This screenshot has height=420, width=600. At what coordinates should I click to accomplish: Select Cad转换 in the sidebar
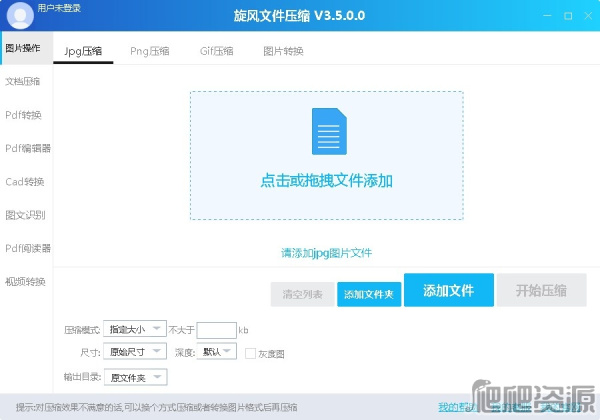tap(25, 182)
